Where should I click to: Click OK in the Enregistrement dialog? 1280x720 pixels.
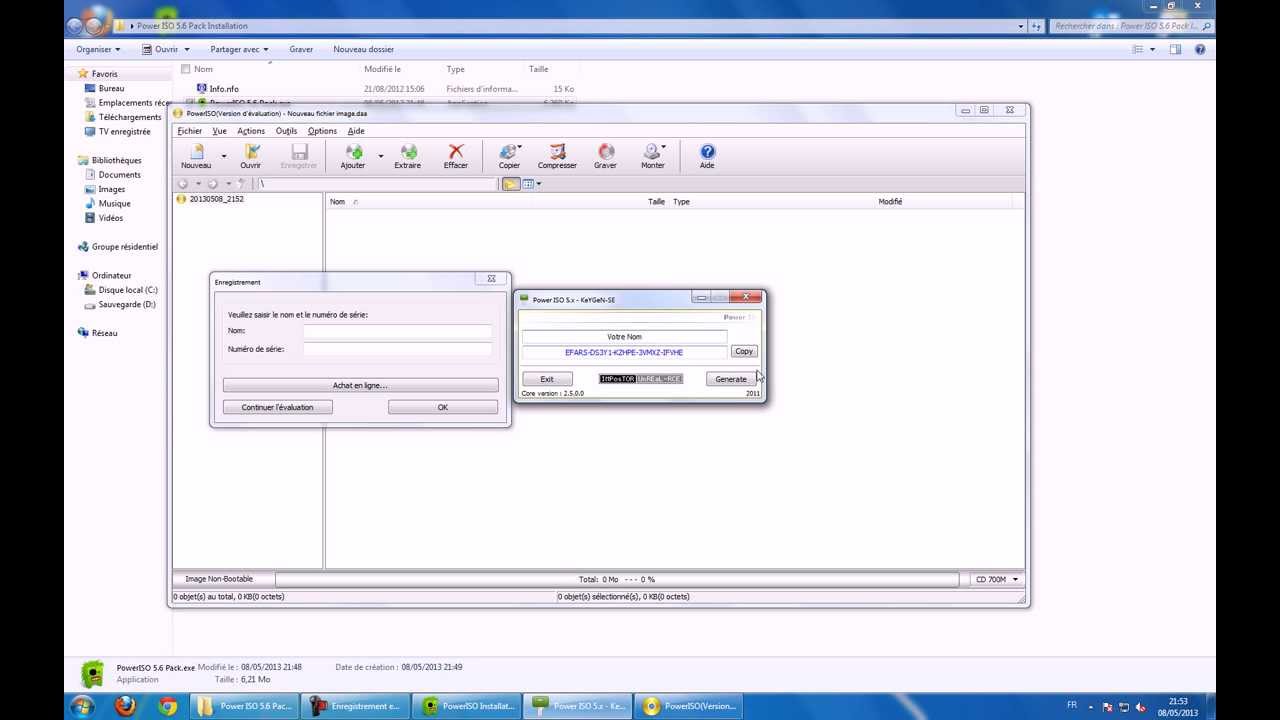pyautogui.click(x=443, y=407)
